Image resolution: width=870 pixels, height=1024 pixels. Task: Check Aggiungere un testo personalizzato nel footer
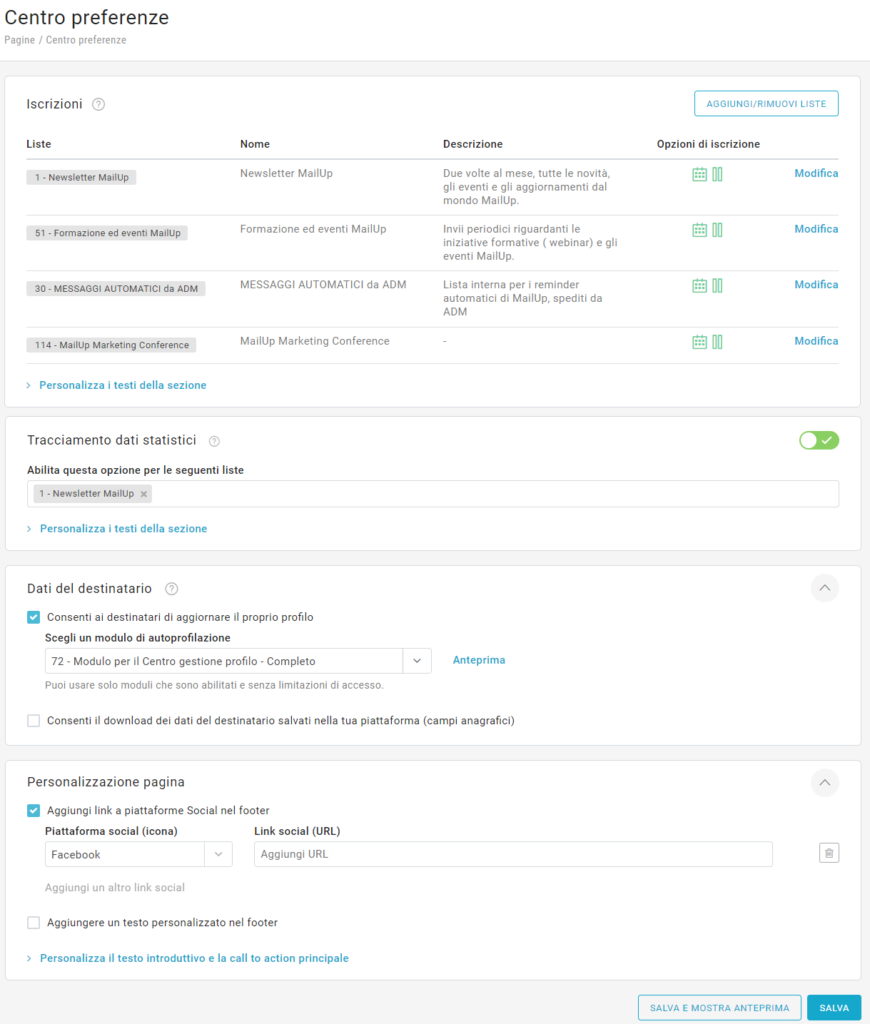[x=34, y=923]
